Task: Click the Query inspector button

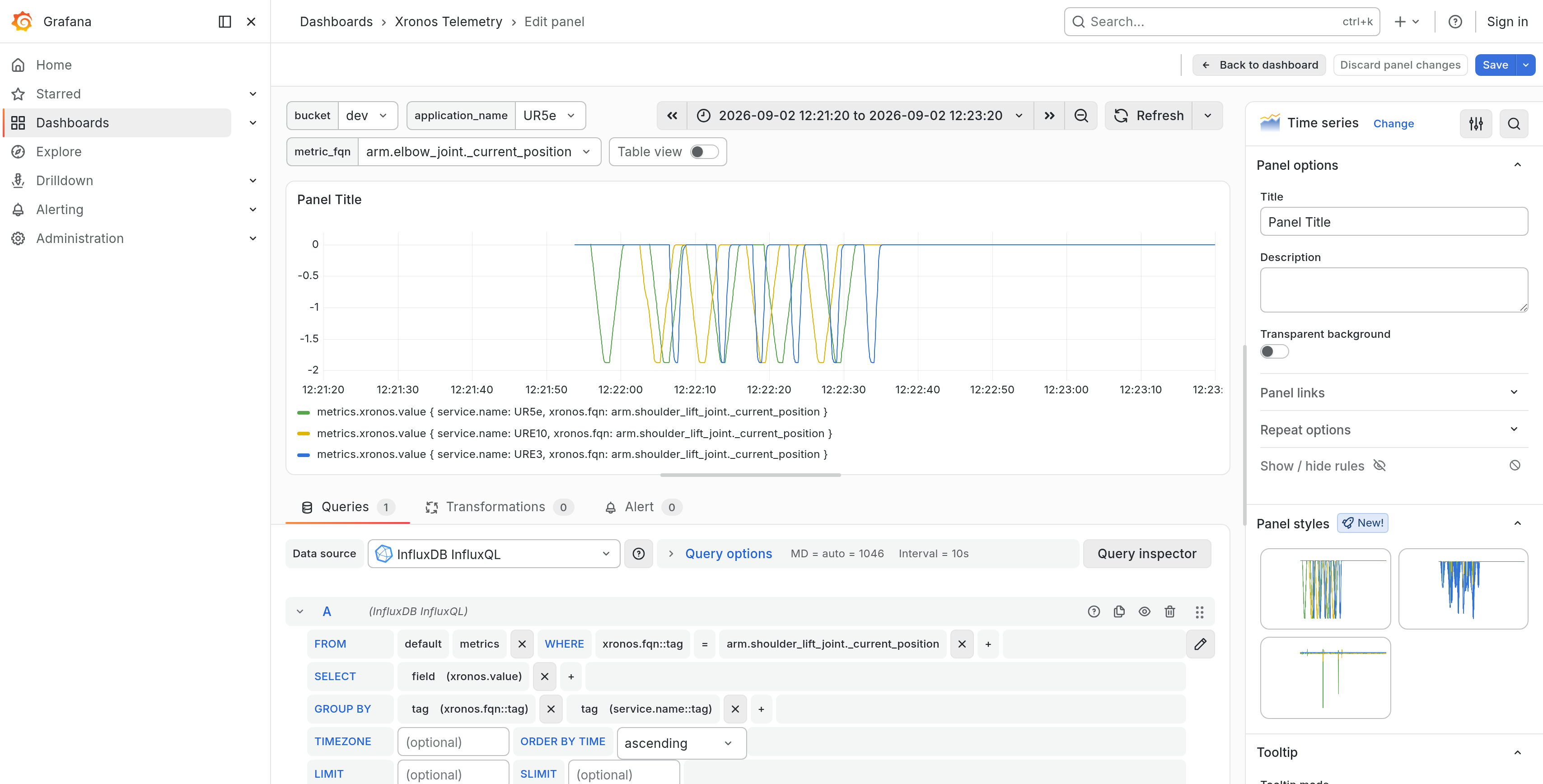Action: 1146,553
